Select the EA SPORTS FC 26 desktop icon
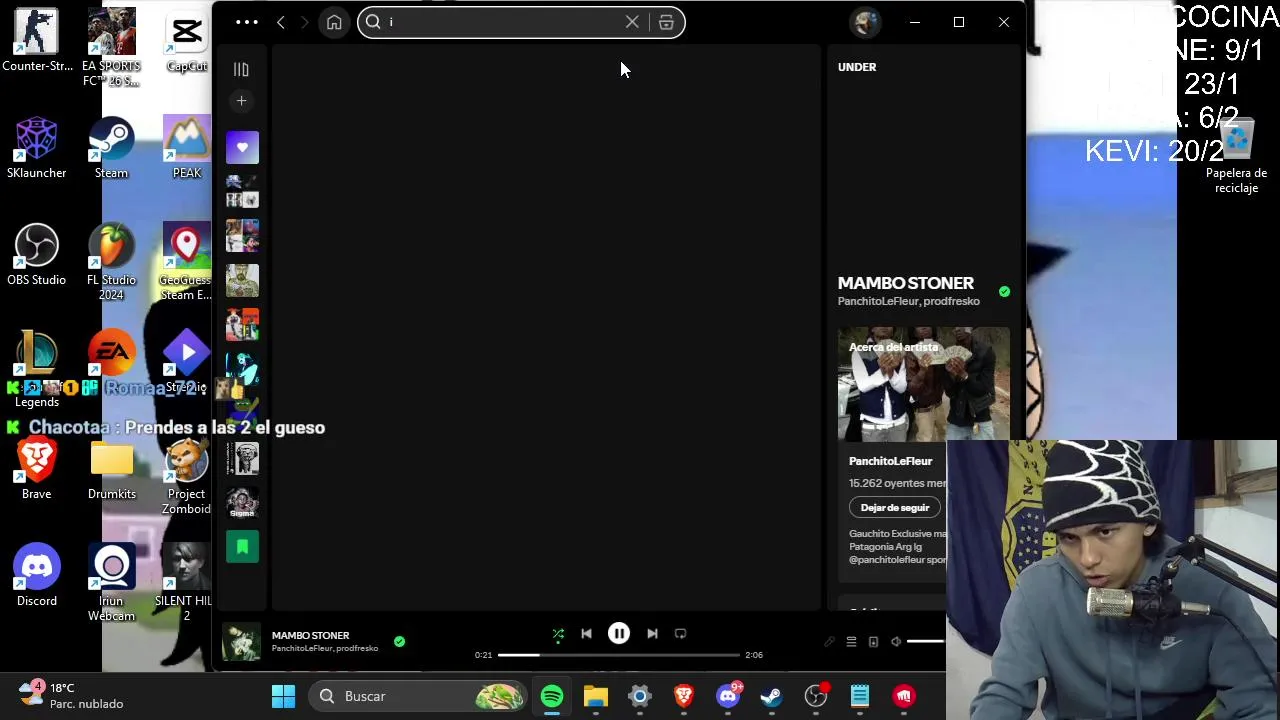The height and width of the screenshot is (720, 1280). [111, 48]
